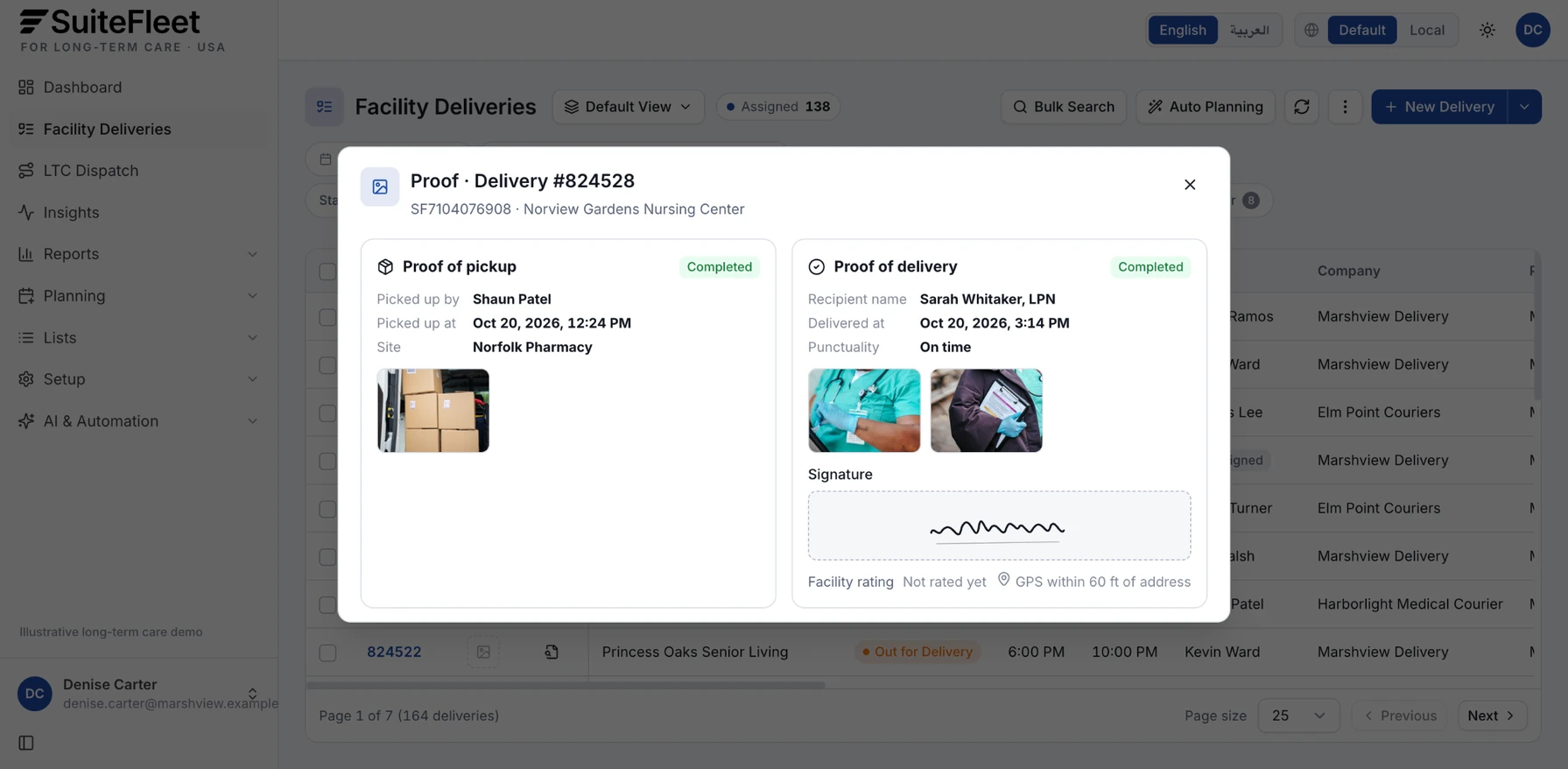
Task: Click the Auto Planning button
Action: click(1206, 107)
